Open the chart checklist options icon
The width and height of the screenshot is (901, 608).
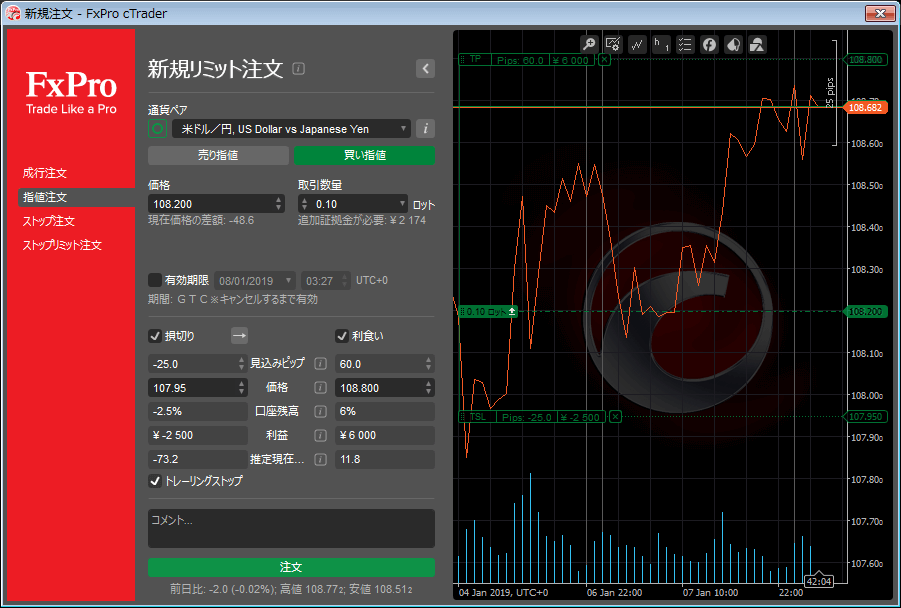pyautogui.click(x=685, y=44)
